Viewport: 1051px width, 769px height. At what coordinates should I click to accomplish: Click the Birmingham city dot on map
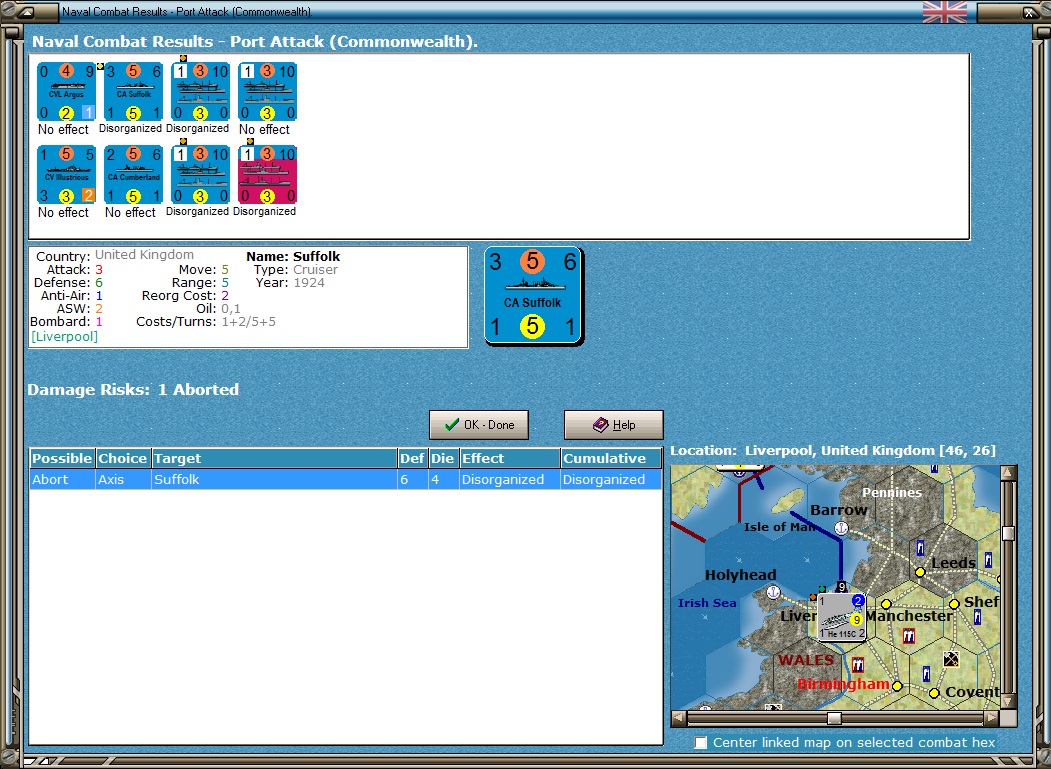tap(898, 686)
